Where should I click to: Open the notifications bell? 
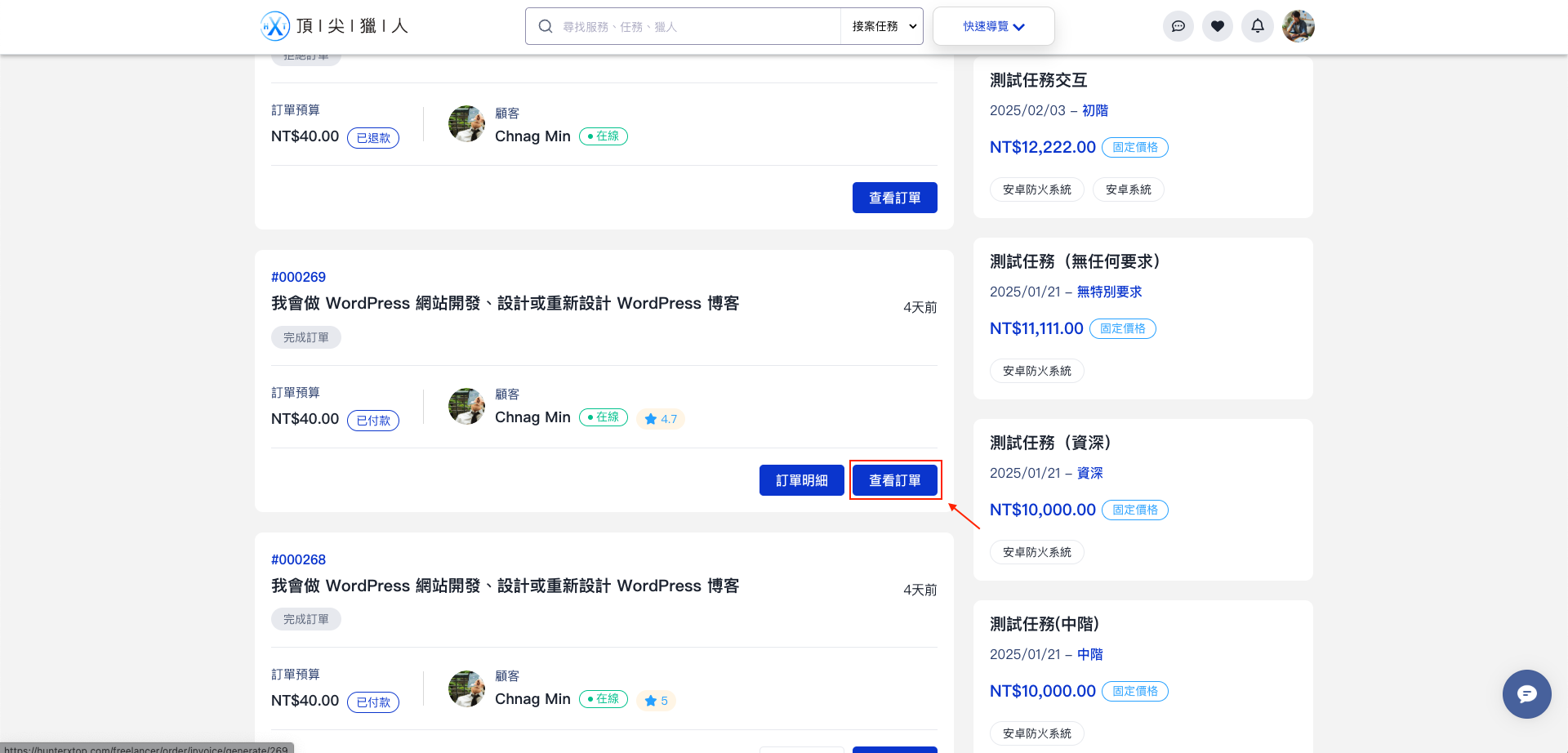tap(1257, 25)
